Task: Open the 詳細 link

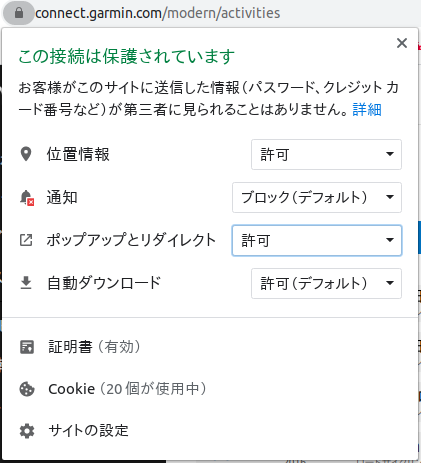Action: (x=367, y=109)
